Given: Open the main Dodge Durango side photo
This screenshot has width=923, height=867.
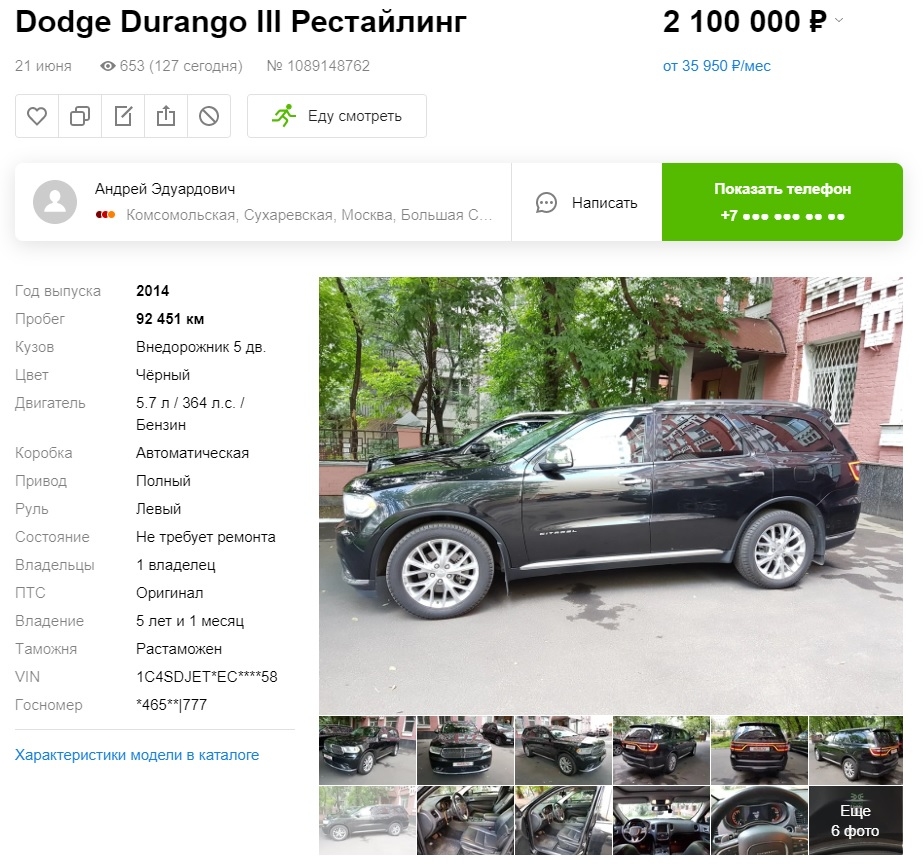Looking at the screenshot, I should click(x=610, y=496).
